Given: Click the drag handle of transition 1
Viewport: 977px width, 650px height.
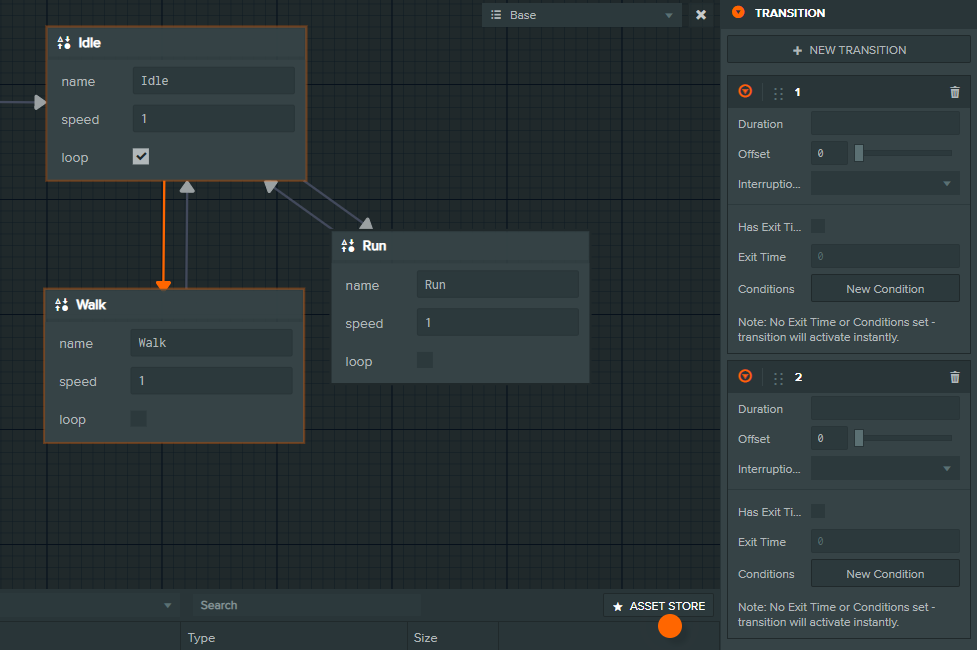Looking at the screenshot, I should [778, 93].
